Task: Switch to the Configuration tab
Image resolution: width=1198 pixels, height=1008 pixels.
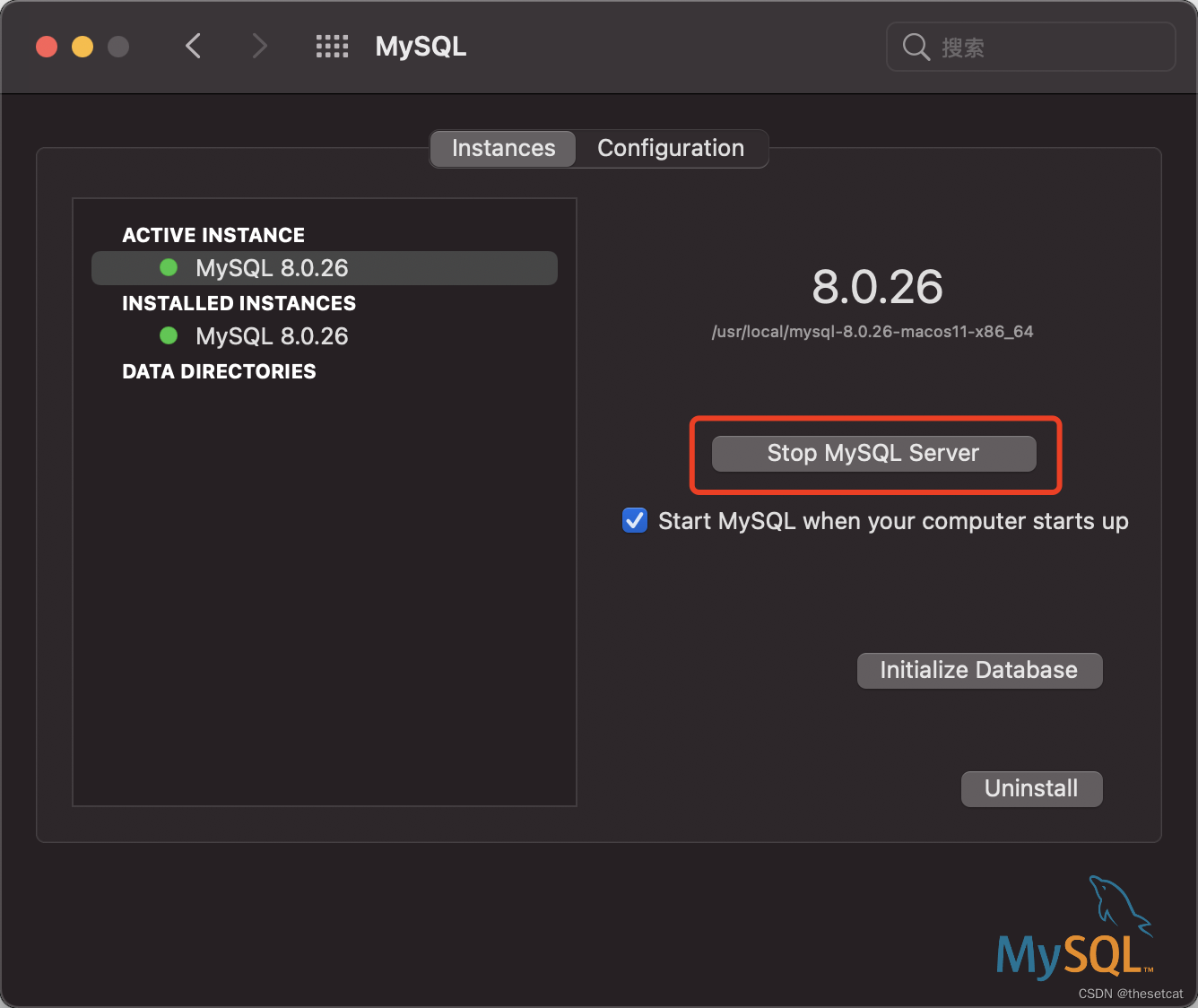Action: (x=671, y=148)
